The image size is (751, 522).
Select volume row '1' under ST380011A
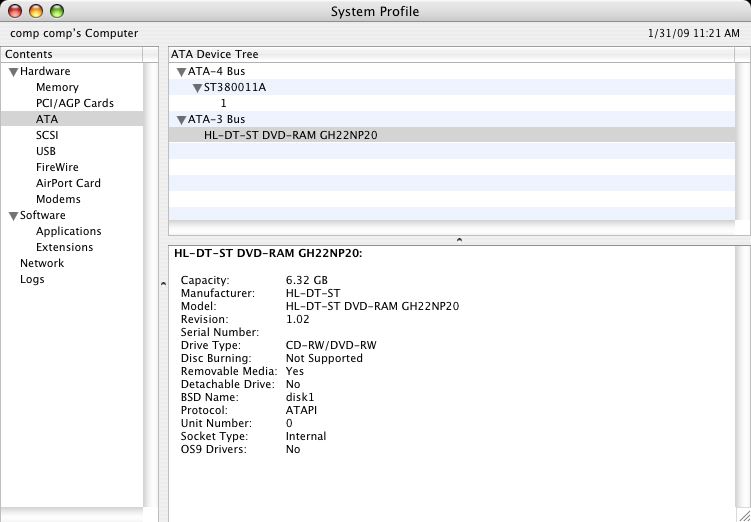(452, 103)
